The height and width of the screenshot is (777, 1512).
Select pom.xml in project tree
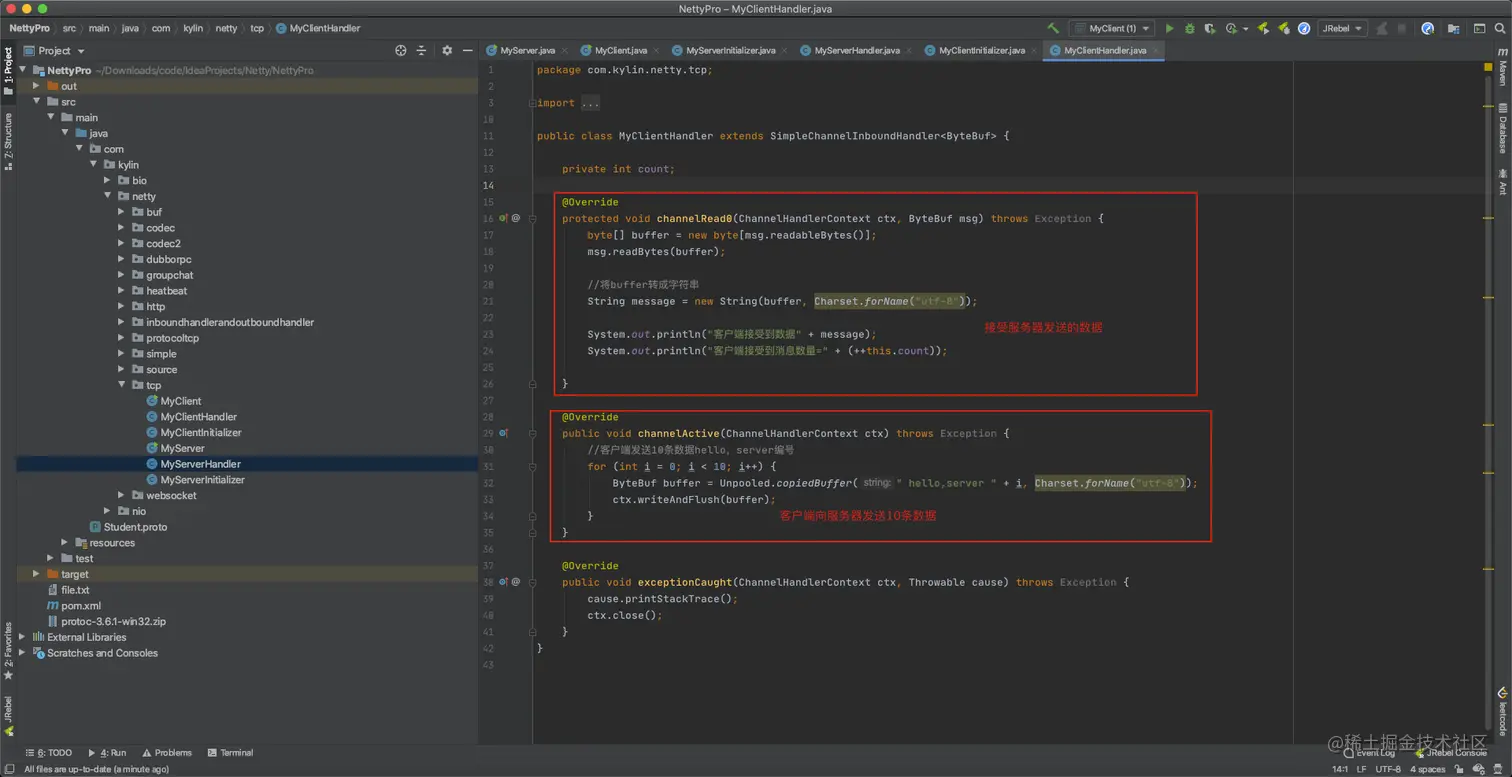80,606
